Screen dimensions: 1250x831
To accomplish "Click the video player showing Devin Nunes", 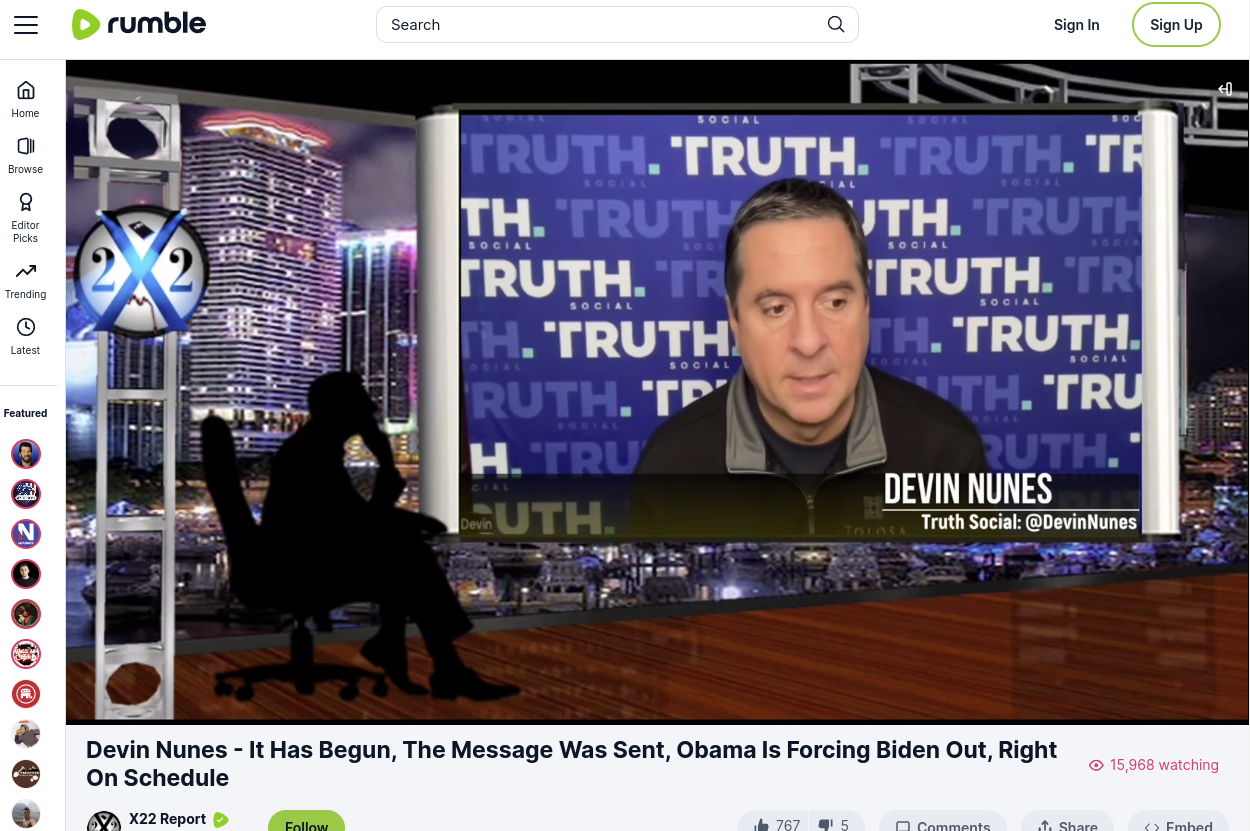I will tap(657, 391).
